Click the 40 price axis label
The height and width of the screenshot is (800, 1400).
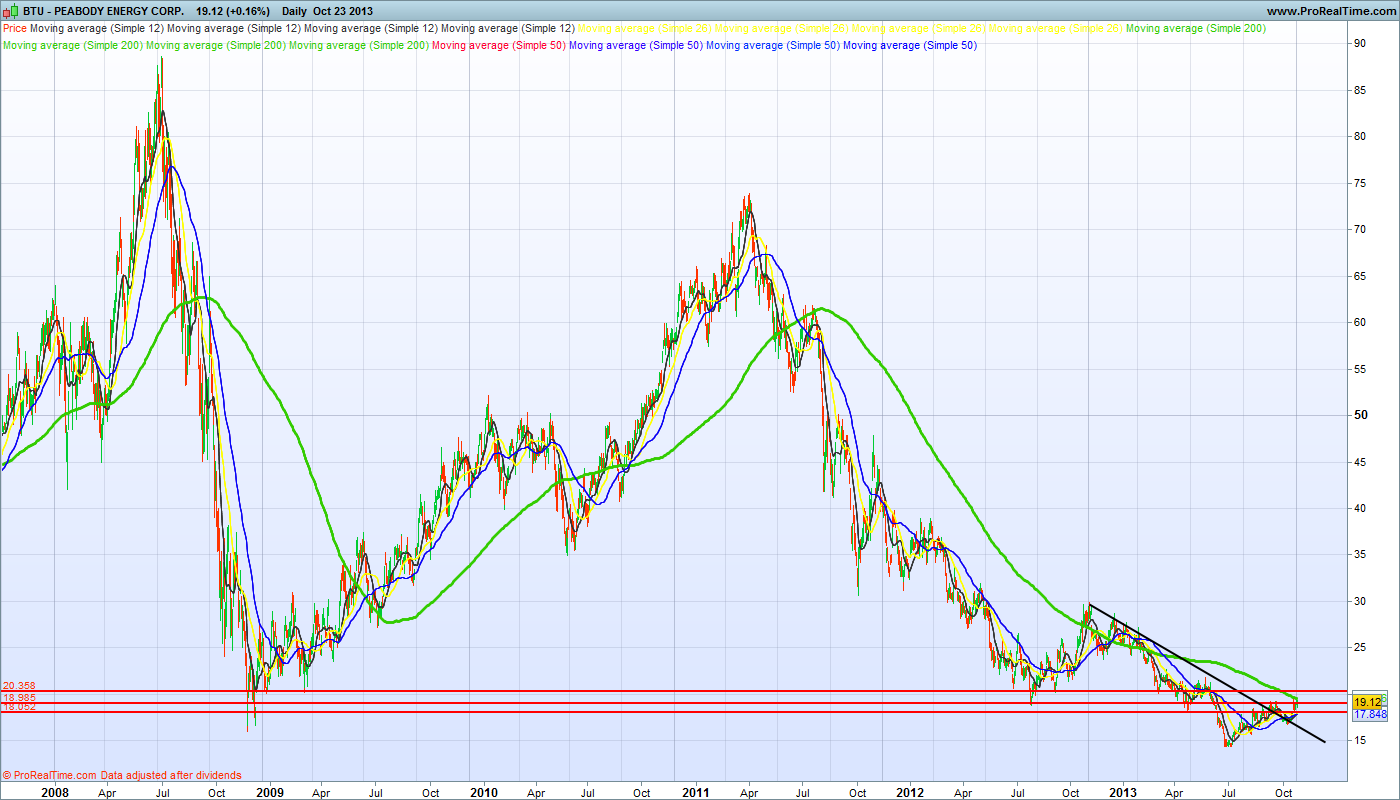click(x=1360, y=508)
